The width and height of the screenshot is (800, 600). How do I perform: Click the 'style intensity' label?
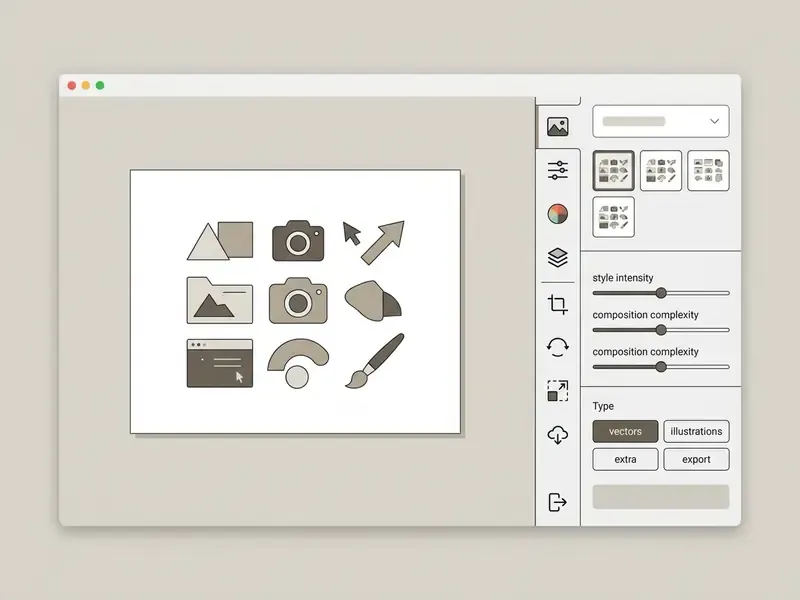click(x=623, y=278)
